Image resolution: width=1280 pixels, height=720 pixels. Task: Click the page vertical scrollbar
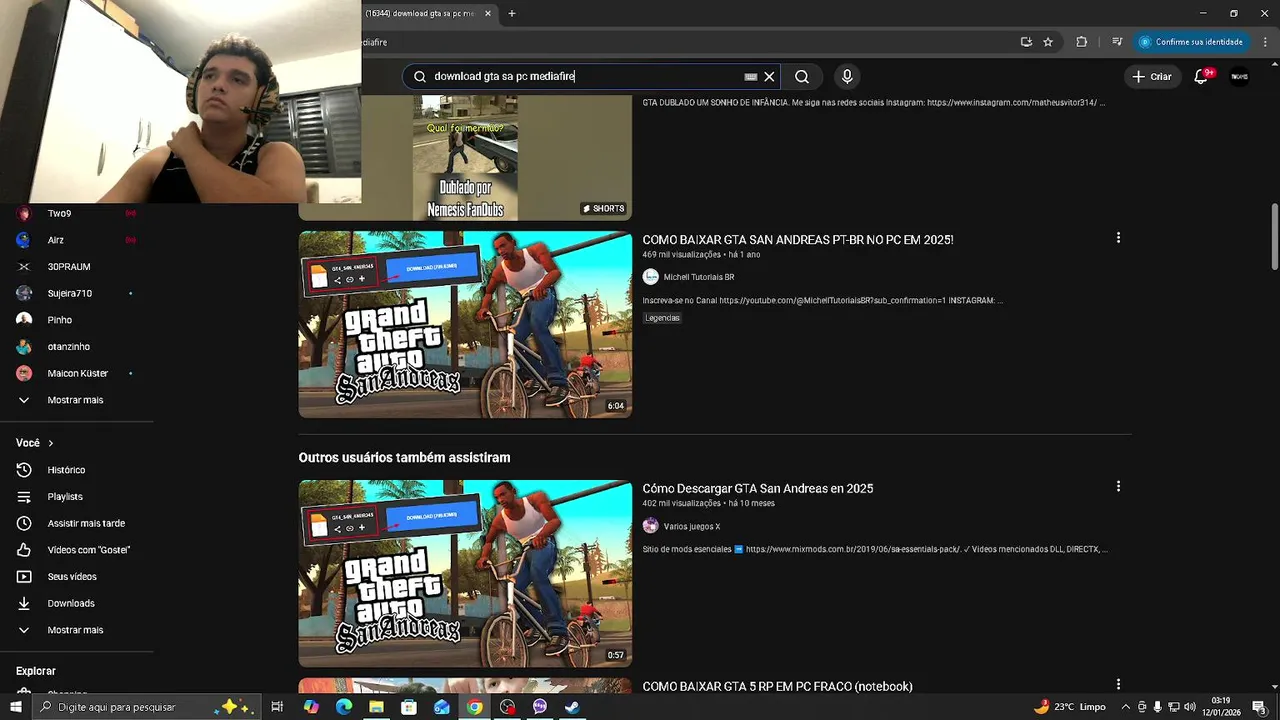(1274, 236)
